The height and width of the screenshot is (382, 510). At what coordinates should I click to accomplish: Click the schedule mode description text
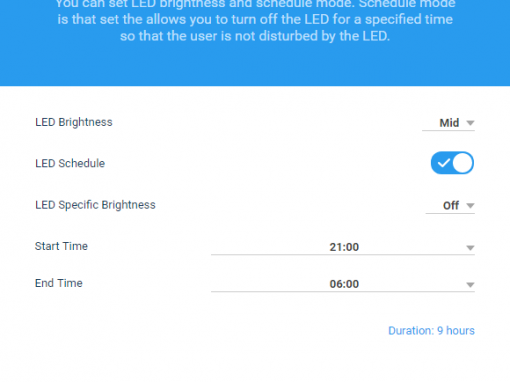click(x=255, y=21)
